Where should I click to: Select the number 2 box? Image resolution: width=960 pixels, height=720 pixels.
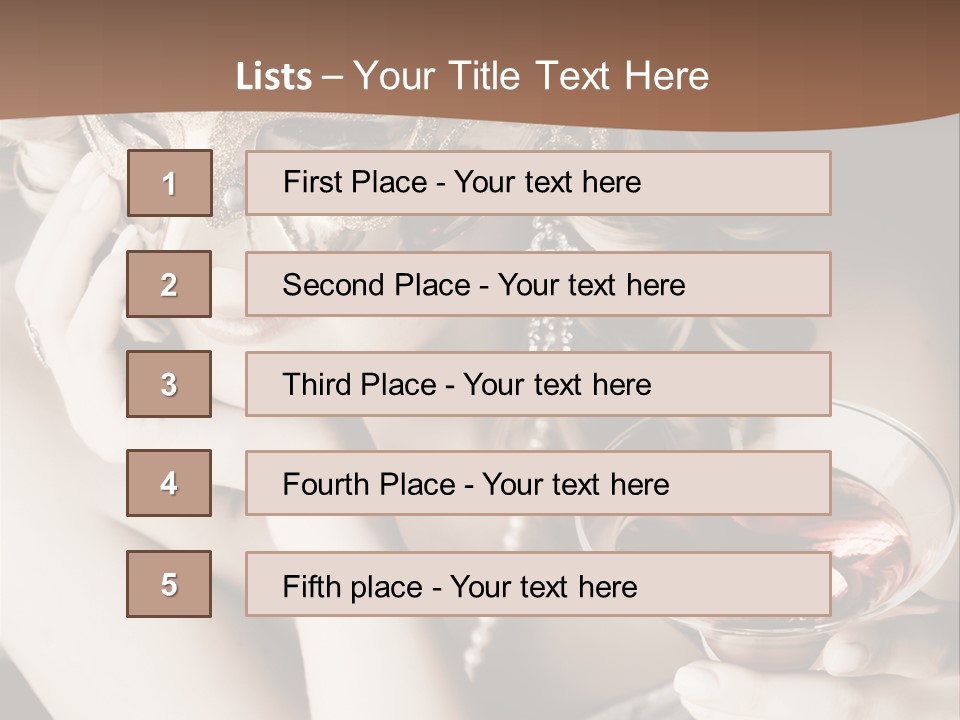coord(169,284)
